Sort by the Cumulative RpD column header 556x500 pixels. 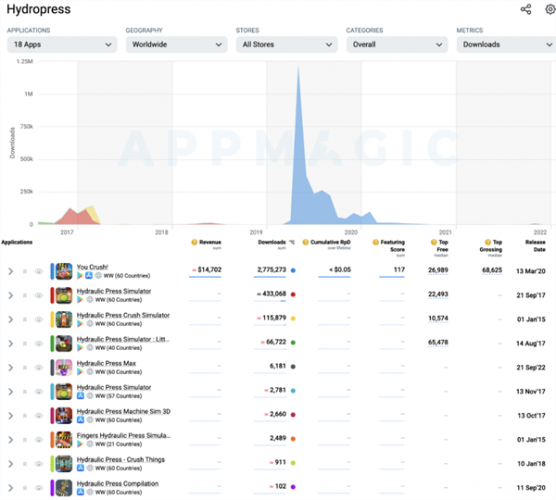[x=330, y=242]
